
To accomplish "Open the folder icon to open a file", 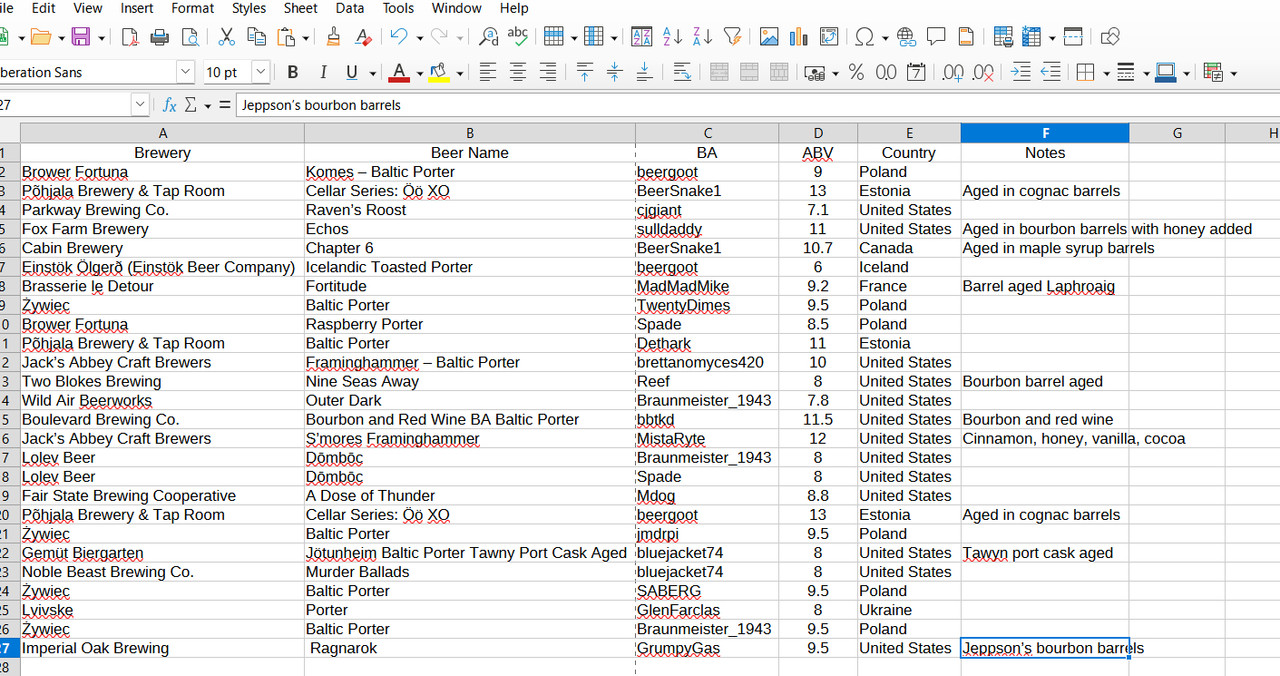I will (x=41, y=37).
